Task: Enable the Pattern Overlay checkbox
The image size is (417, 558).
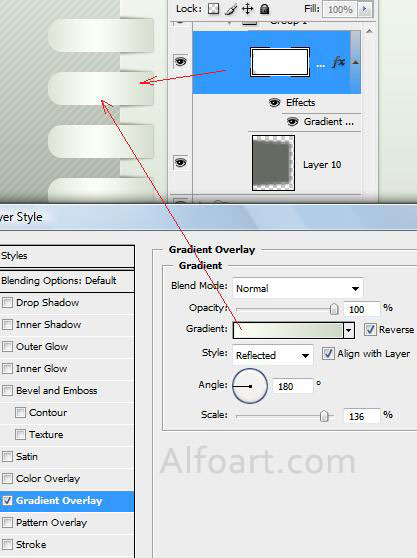Action: tap(7, 523)
